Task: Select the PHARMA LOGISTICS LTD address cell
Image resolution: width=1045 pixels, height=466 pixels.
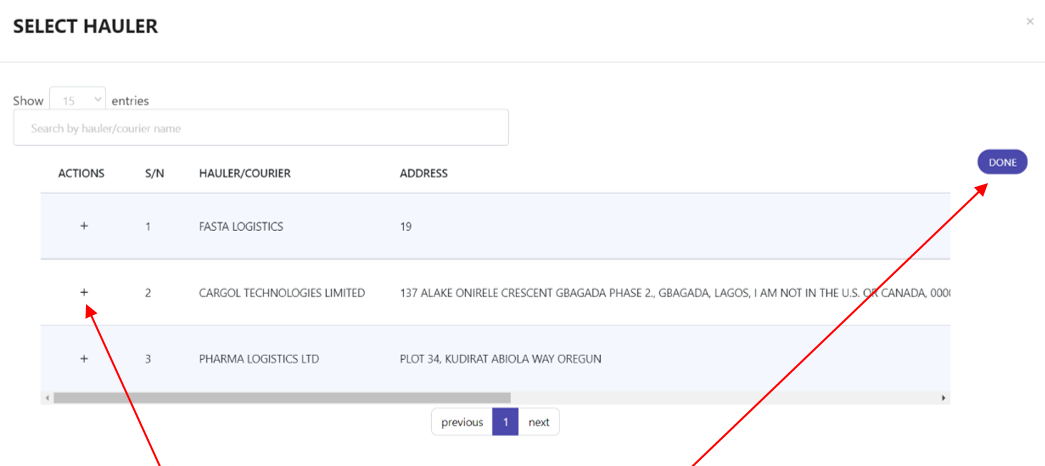Action: pyautogui.click(x=501, y=359)
